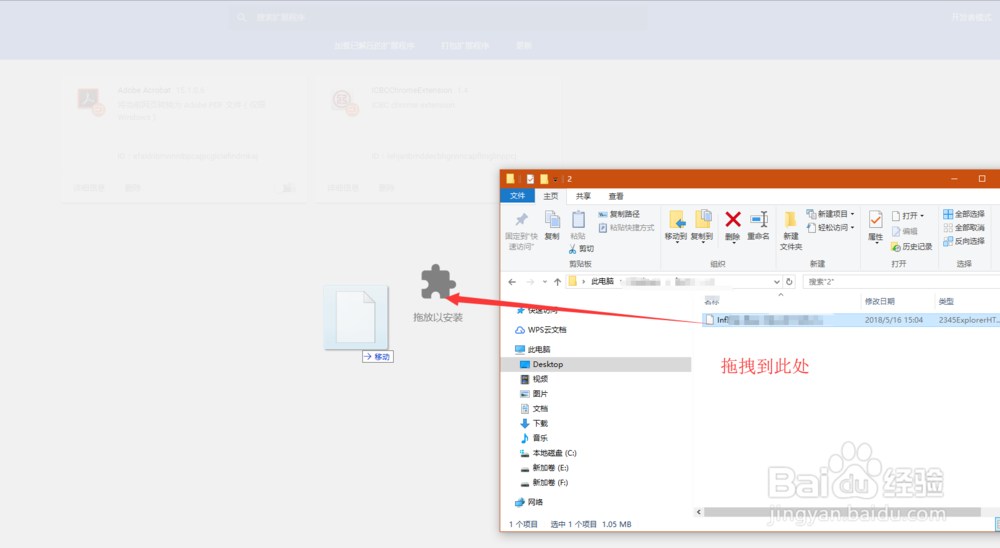Click the Copy (复制) ribbon icon
Image resolution: width=1000 pixels, height=548 pixels.
point(552,219)
